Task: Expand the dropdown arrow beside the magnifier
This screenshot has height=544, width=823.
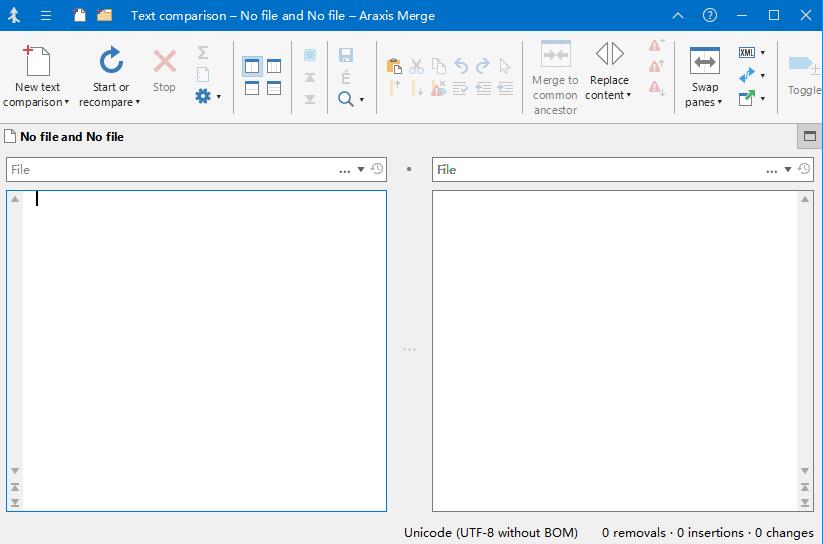Action: [362, 99]
